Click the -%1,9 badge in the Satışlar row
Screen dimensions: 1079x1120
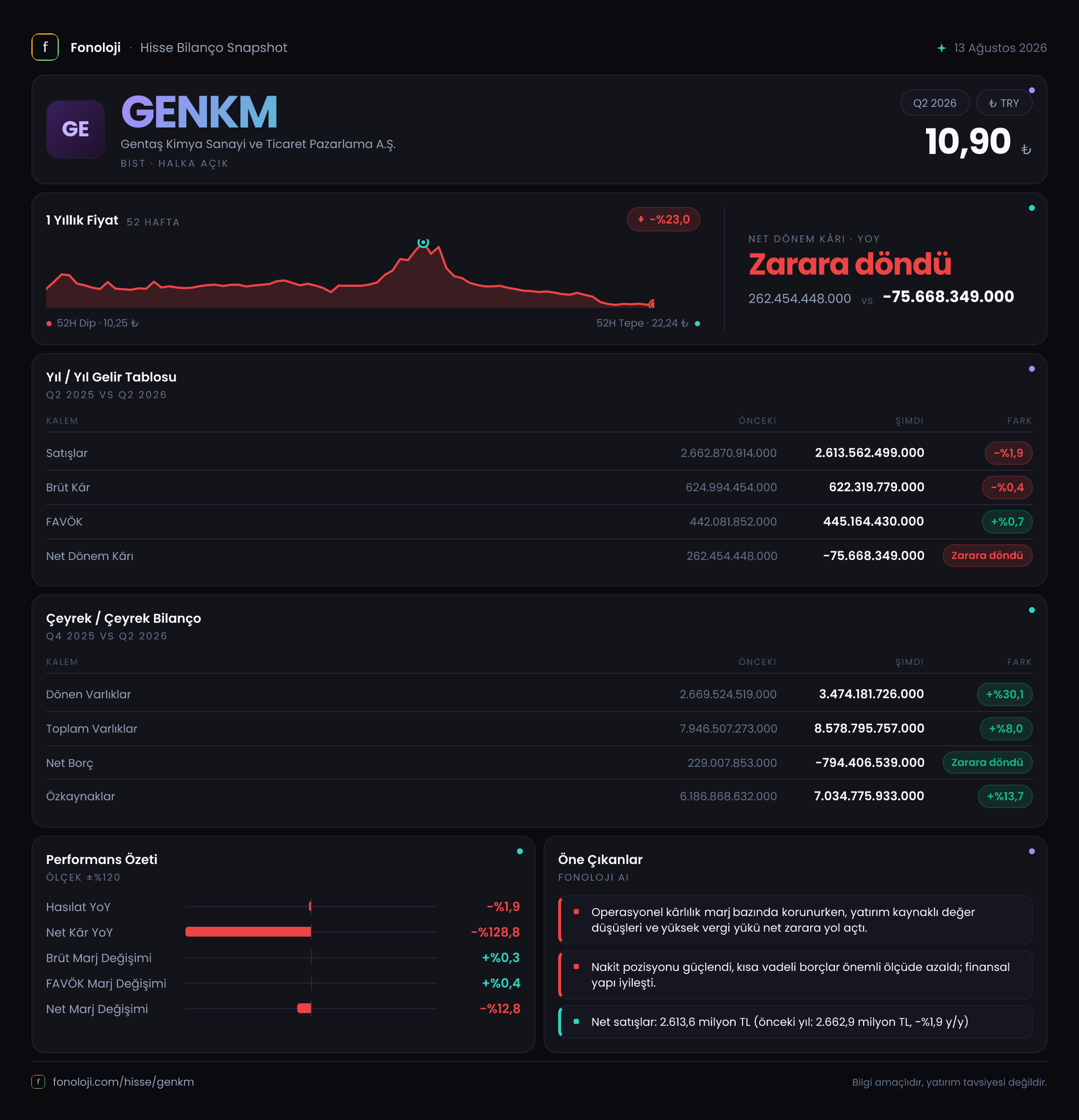(x=1008, y=453)
